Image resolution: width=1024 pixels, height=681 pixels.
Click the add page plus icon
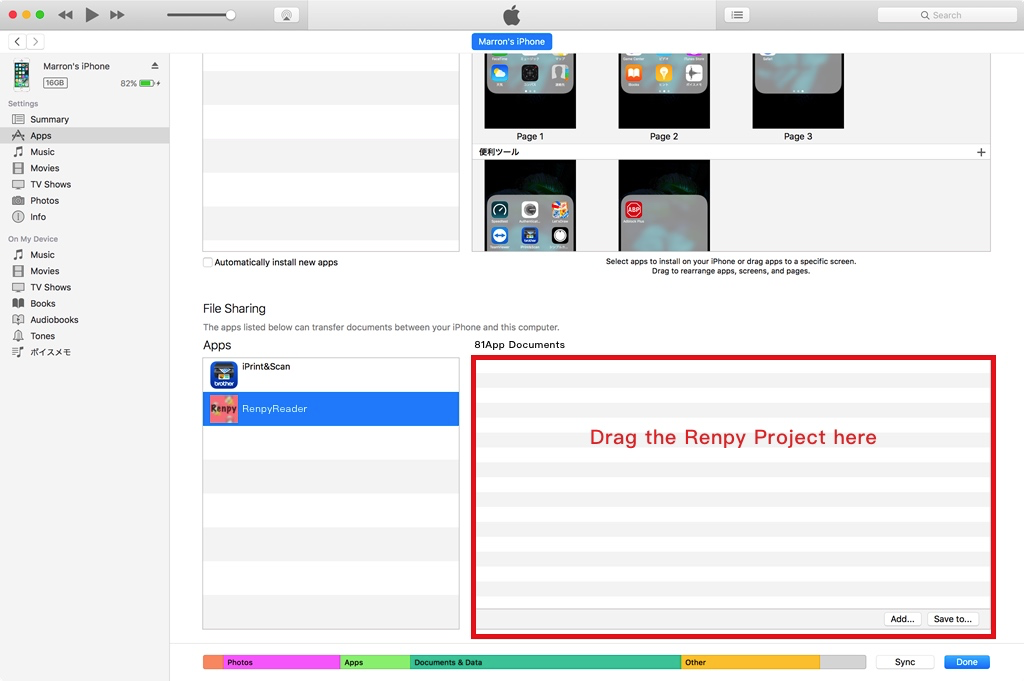click(981, 152)
